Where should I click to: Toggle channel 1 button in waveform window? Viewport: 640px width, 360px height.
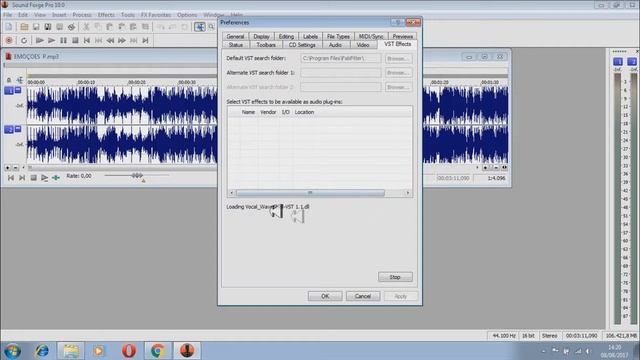(x=9, y=91)
